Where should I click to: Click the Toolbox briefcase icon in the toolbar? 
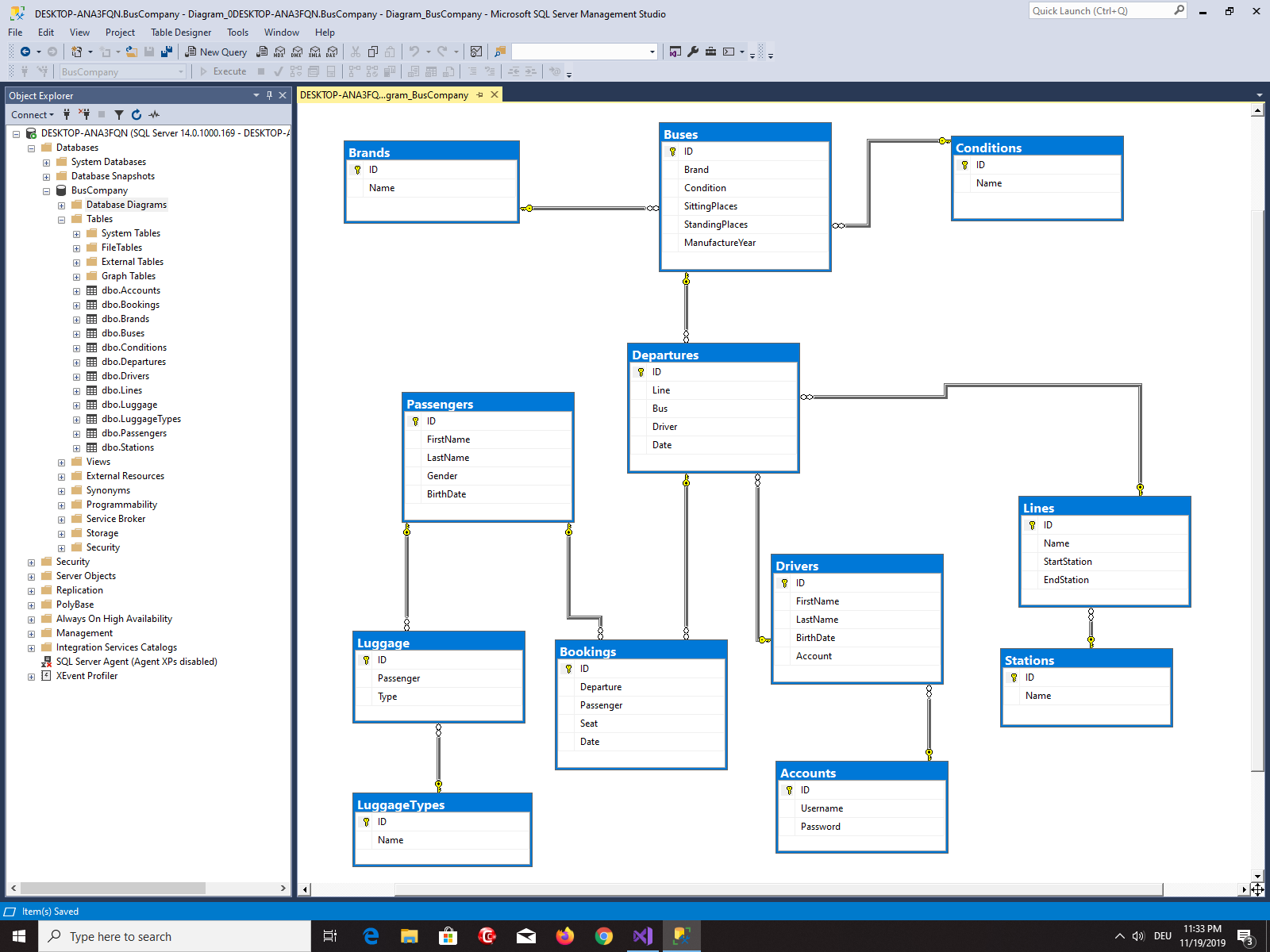tap(710, 52)
